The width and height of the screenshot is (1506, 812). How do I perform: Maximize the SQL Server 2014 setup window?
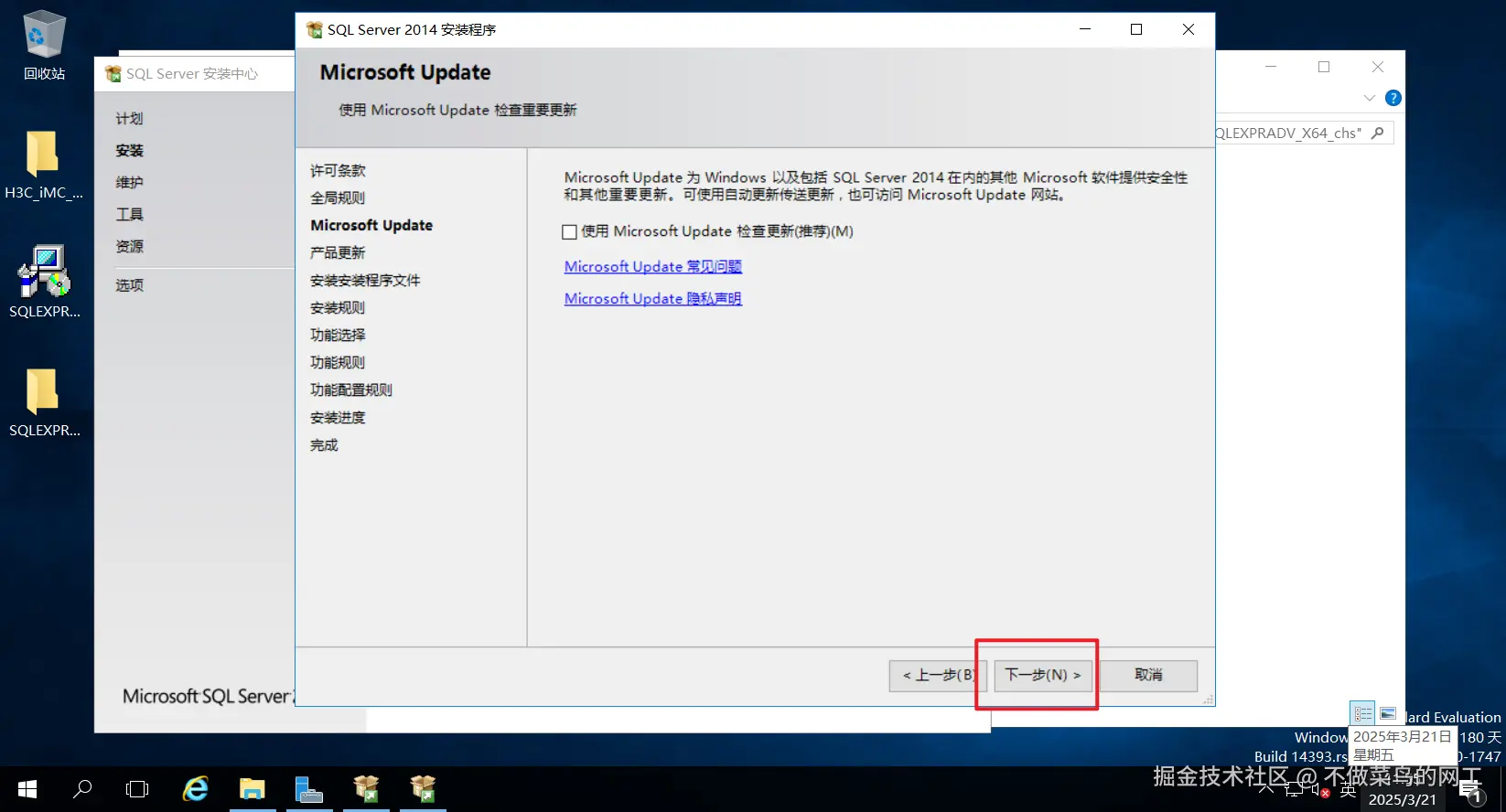coord(1136,29)
